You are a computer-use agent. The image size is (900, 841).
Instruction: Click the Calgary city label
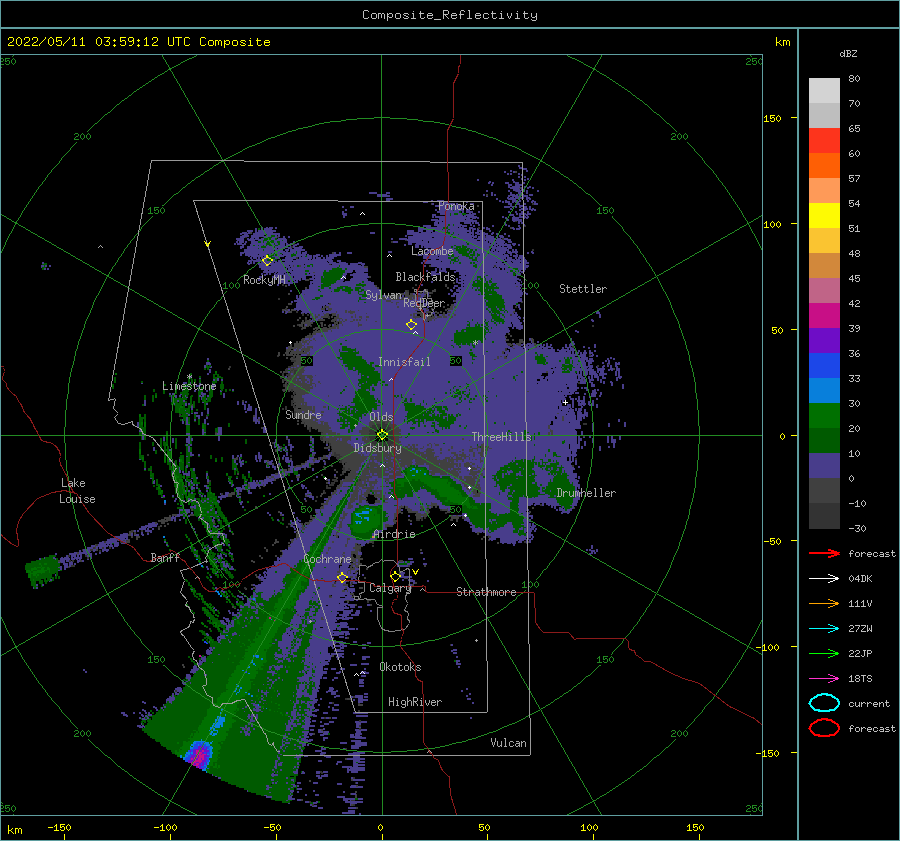pos(390,588)
